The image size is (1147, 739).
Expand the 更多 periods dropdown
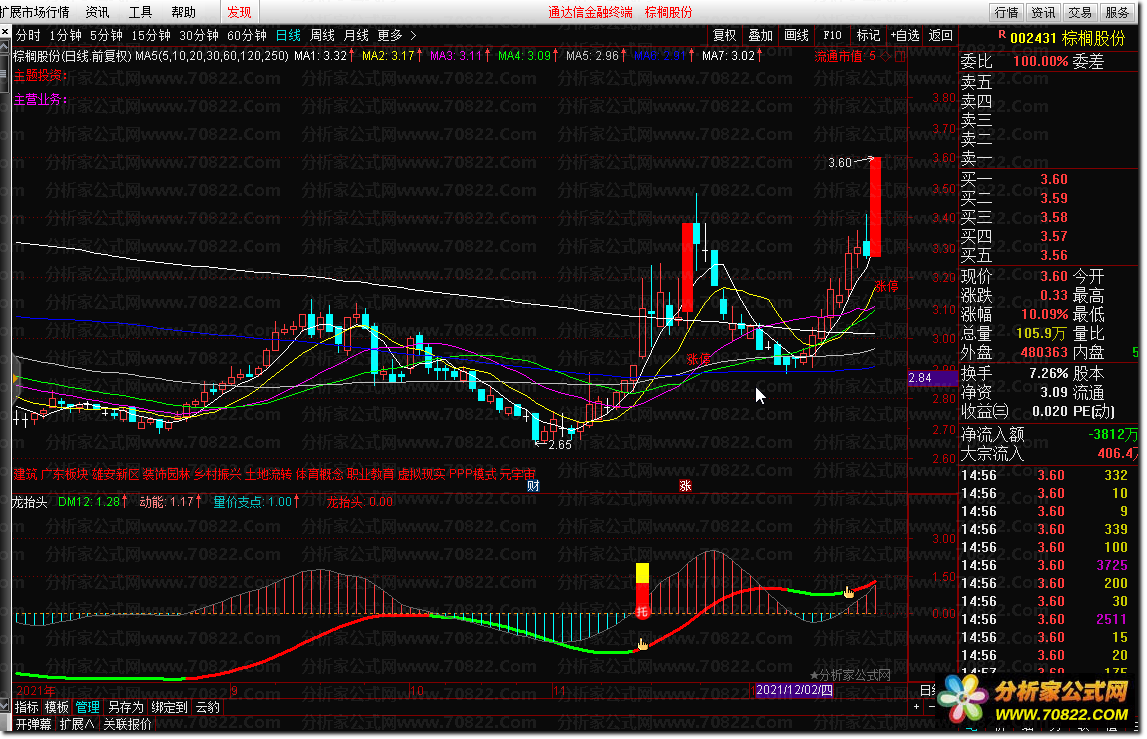pyautogui.click(x=390, y=35)
